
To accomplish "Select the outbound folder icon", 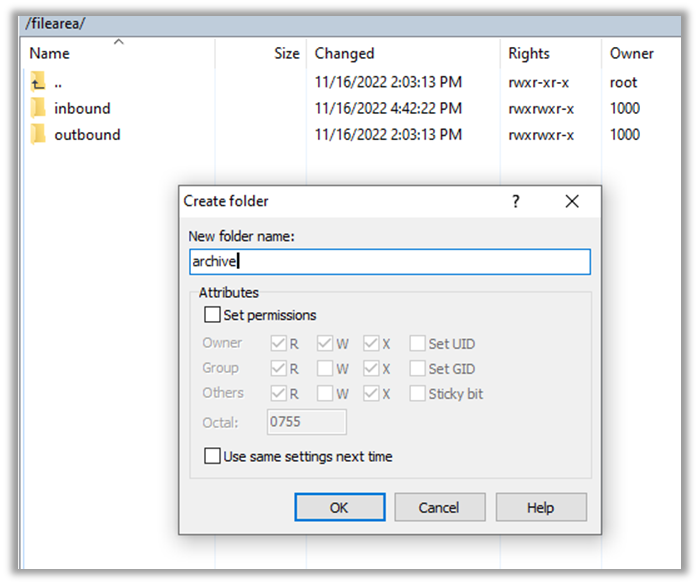I will coord(38,135).
